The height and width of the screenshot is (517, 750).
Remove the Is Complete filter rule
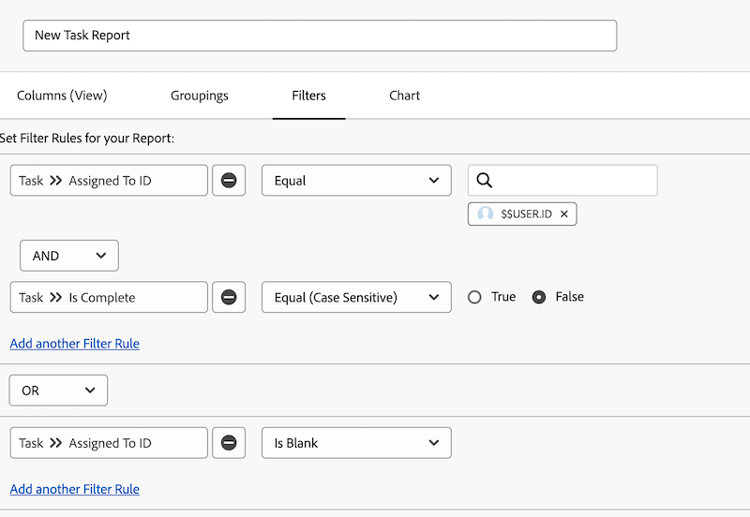click(229, 297)
